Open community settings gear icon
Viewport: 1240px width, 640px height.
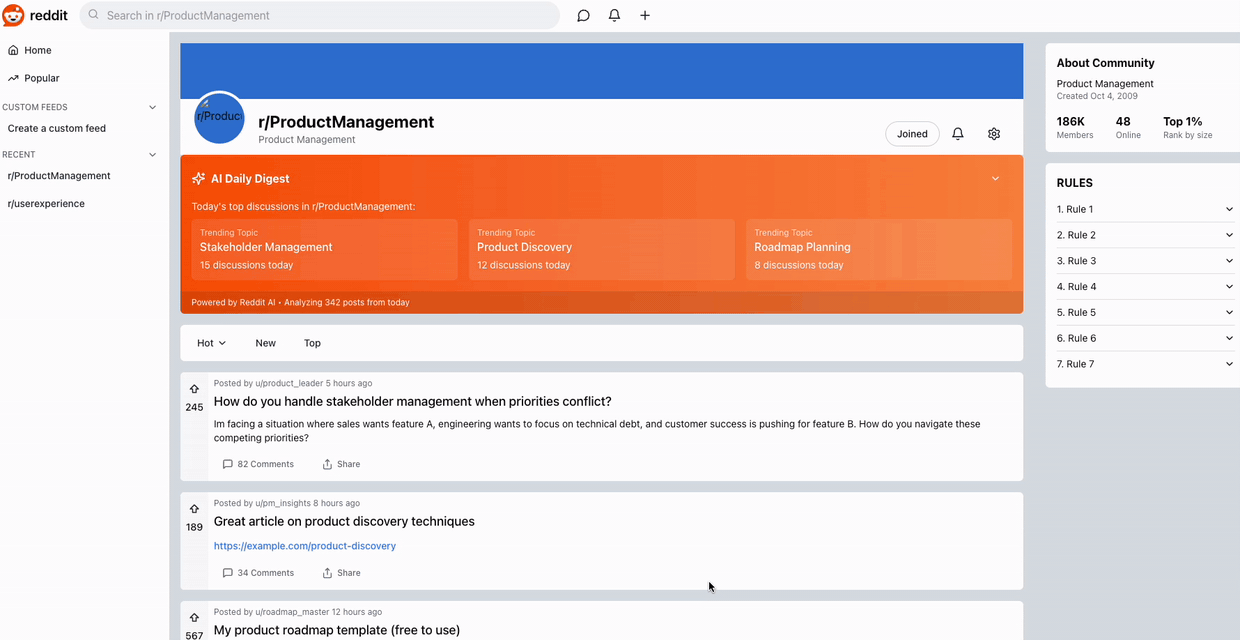(x=994, y=134)
